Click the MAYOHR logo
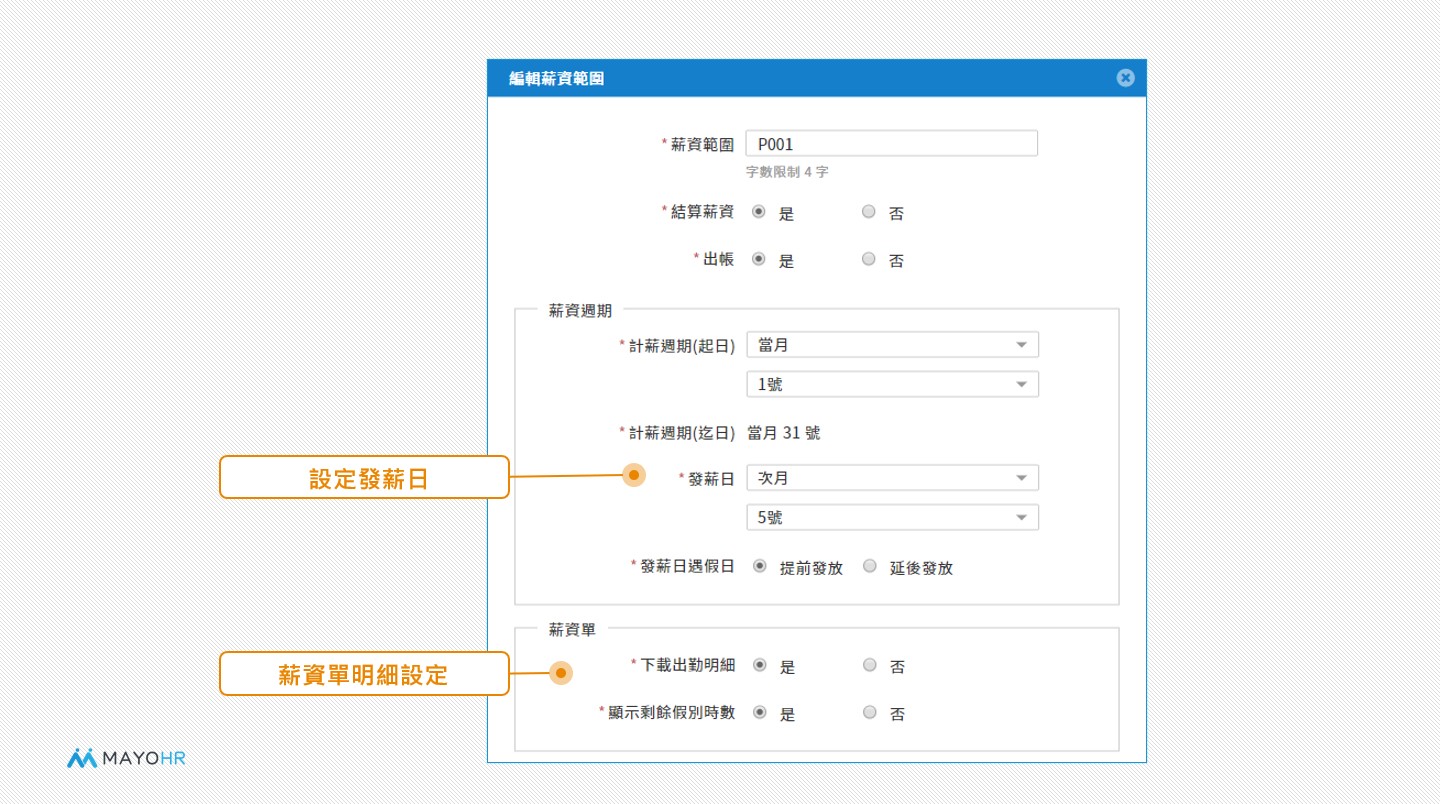This screenshot has height=804, width=1440. coord(127,758)
